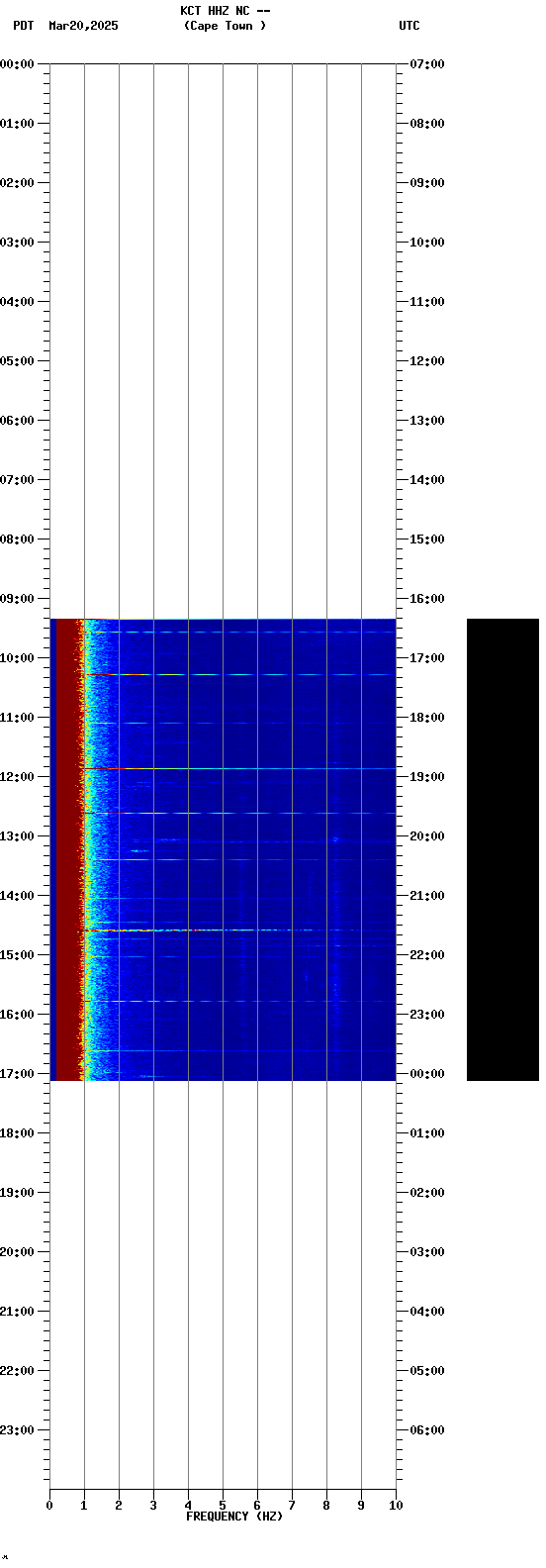Image resolution: width=546 pixels, height=1568 pixels.
Task: Click '12:00' on the UTC axis
Action: [x=427, y=361]
